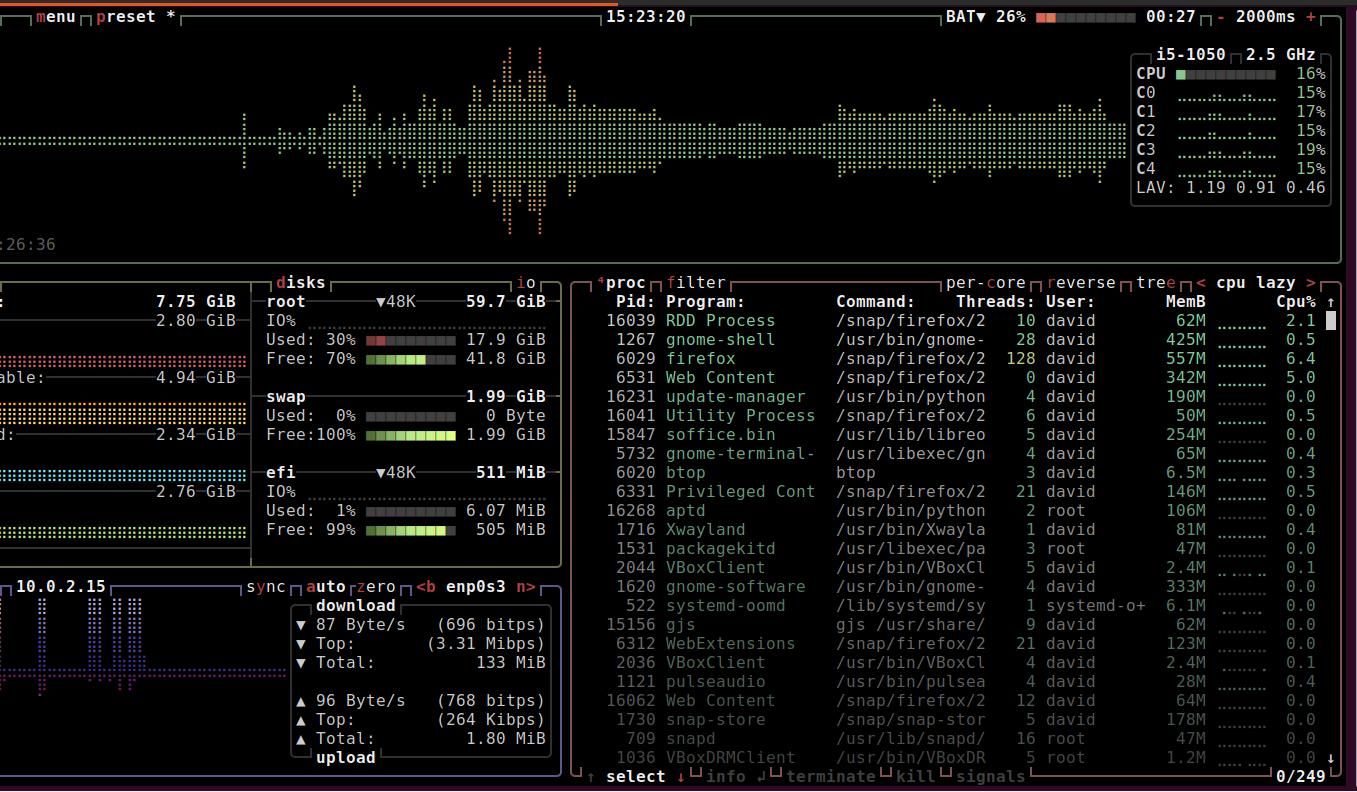1357x792 pixels.
Task: Click the download arrow in the net panel
Action: 301,624
